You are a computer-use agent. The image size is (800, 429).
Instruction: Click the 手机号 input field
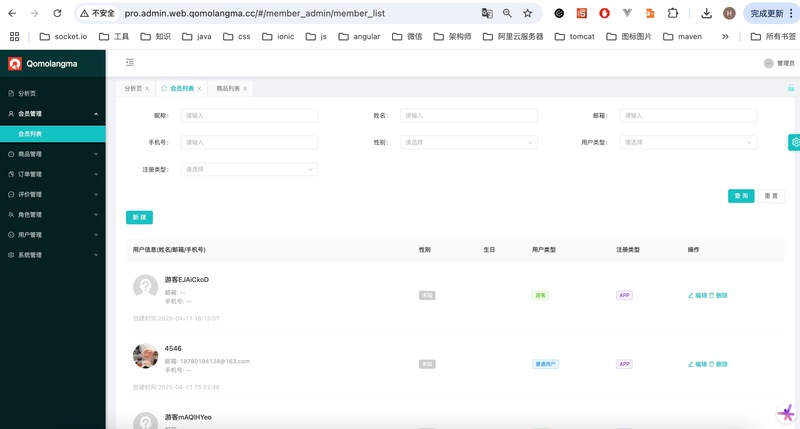click(x=249, y=142)
